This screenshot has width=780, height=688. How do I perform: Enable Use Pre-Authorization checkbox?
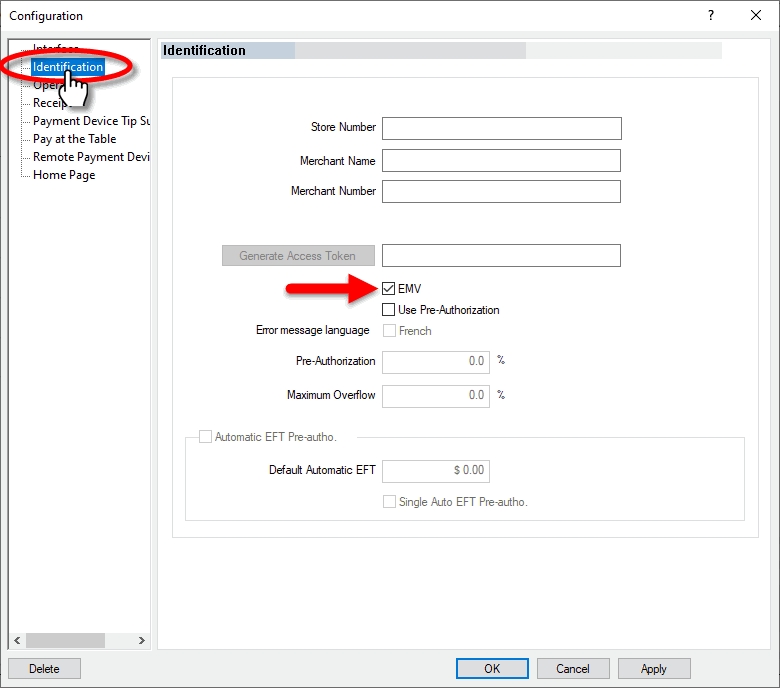(389, 310)
